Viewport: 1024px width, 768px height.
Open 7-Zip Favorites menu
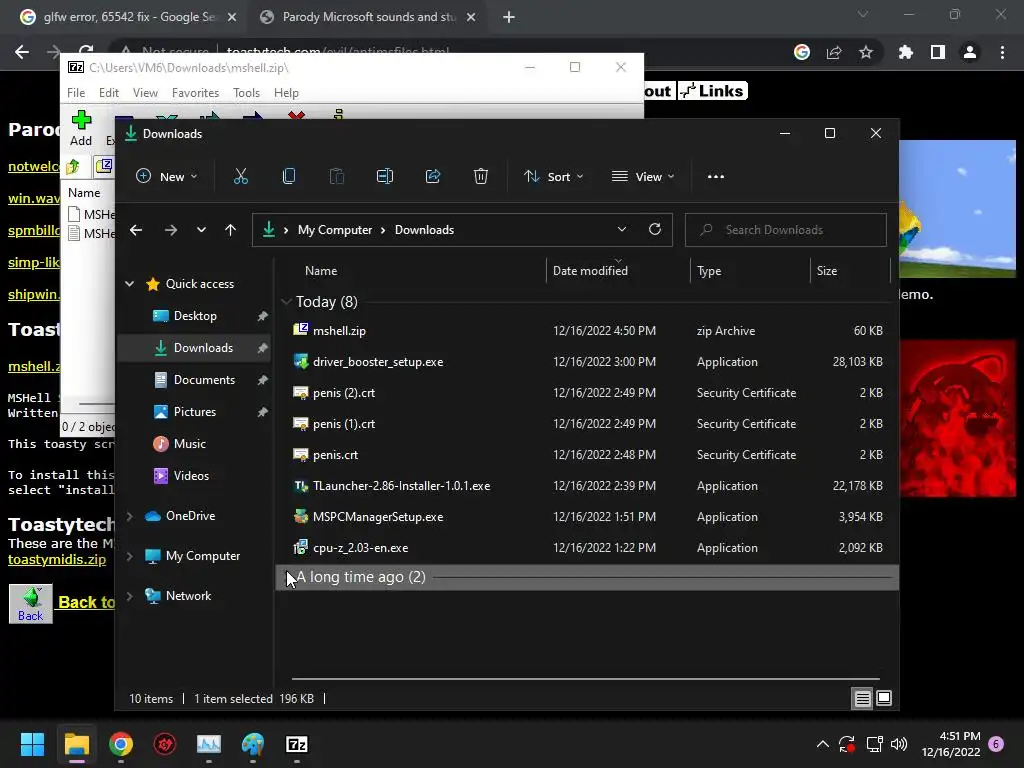[x=195, y=93]
